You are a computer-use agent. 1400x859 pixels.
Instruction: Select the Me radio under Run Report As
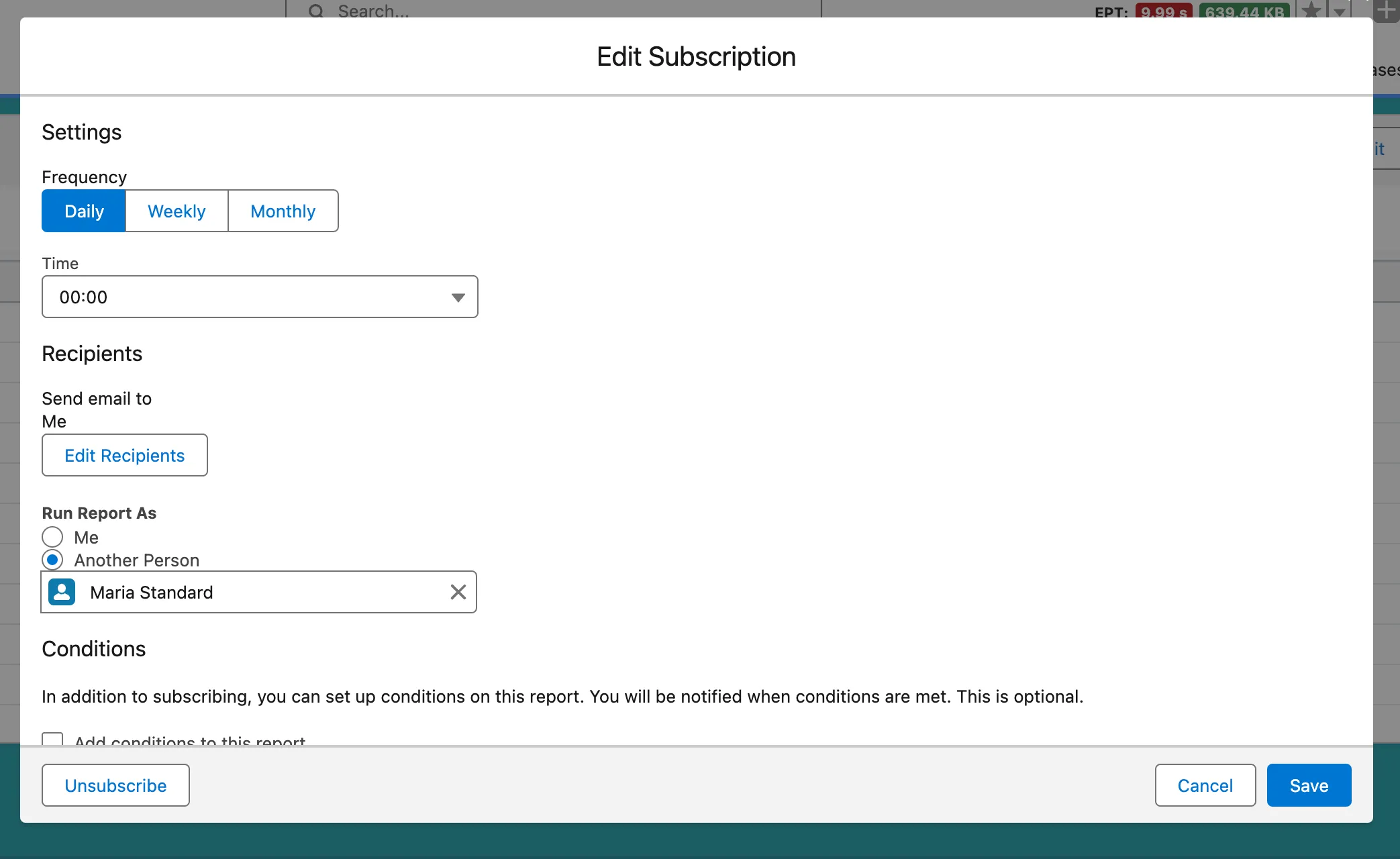tap(52, 537)
